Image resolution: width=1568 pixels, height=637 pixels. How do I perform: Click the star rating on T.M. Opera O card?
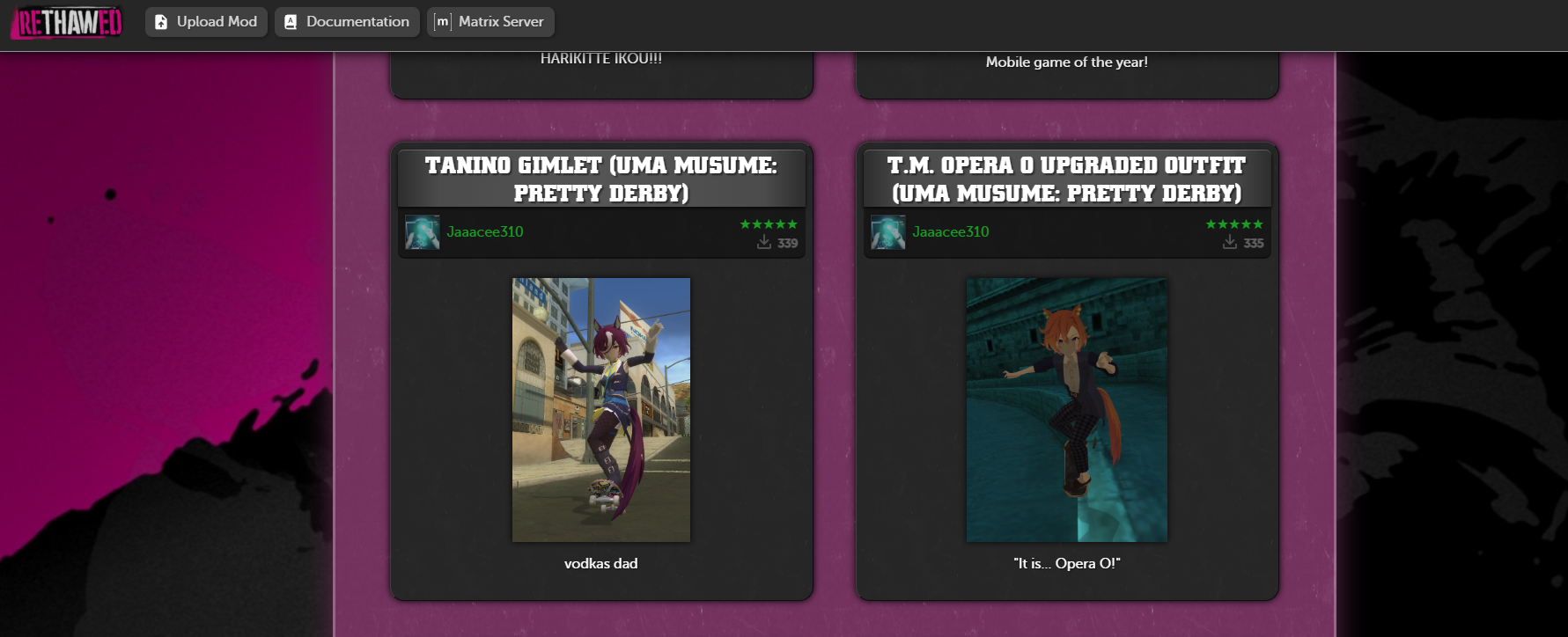tap(1234, 224)
